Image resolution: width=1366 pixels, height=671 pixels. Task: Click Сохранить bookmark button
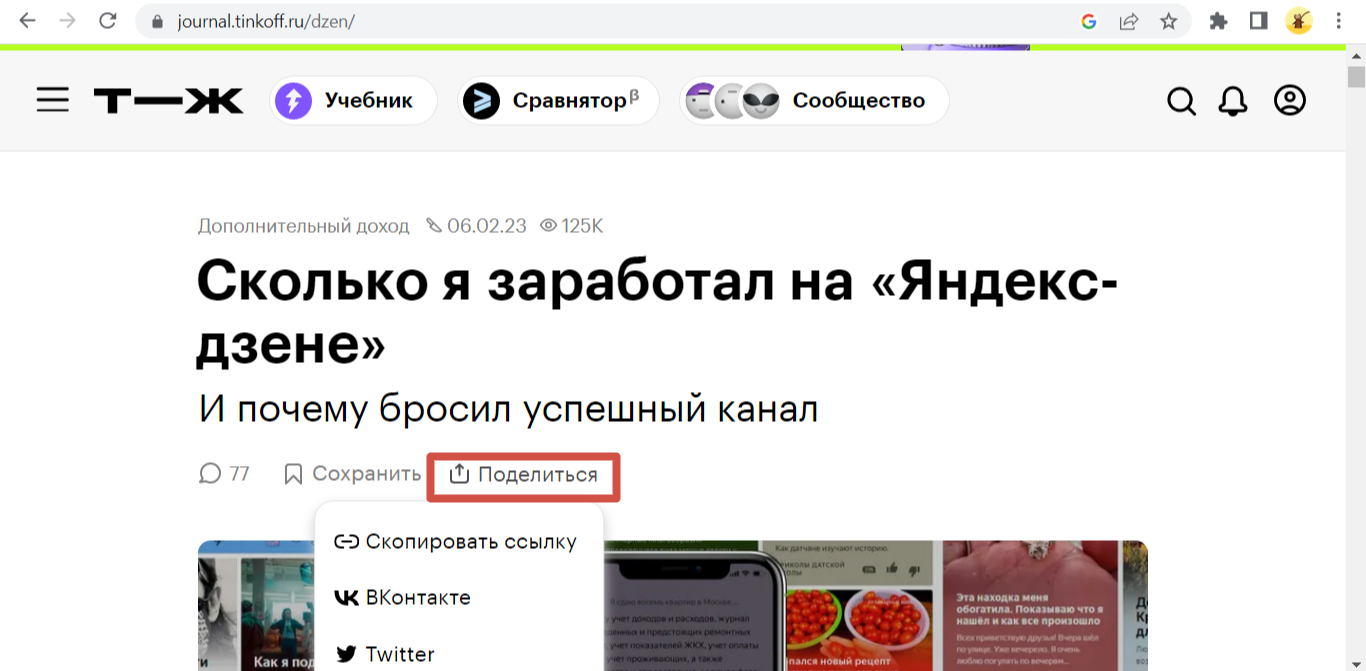[x=352, y=474]
